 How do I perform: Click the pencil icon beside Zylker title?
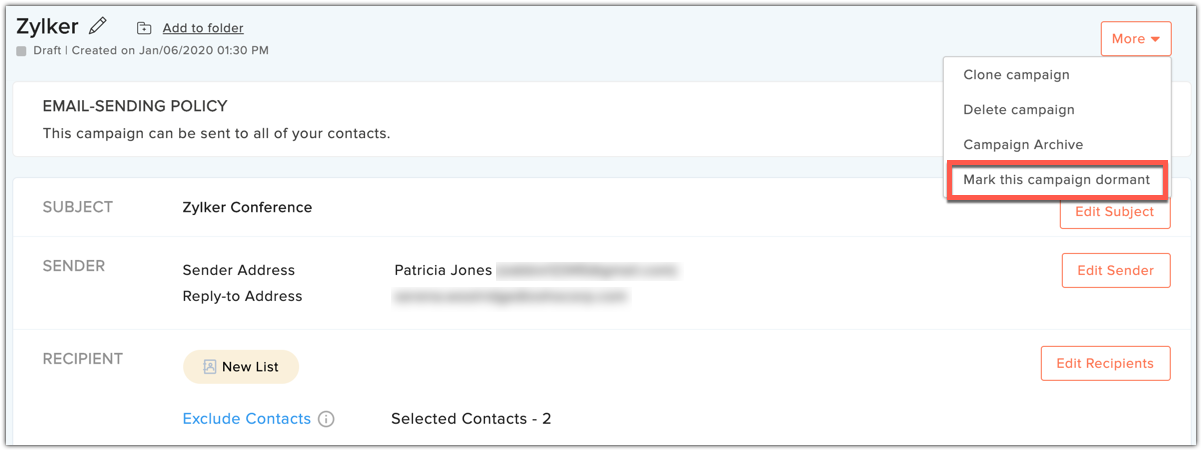(97, 26)
